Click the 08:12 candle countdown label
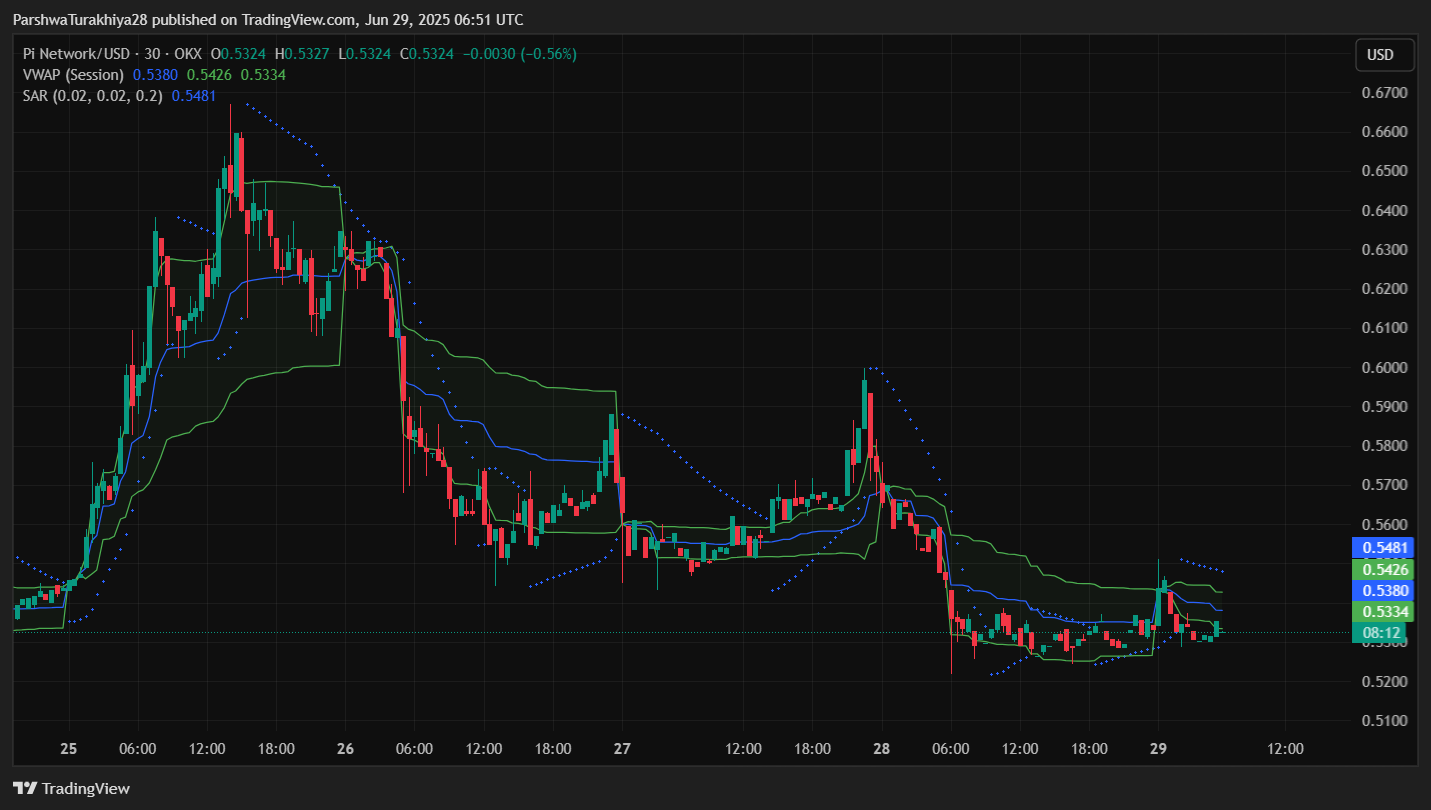This screenshot has height=810, width=1431. tap(1380, 633)
